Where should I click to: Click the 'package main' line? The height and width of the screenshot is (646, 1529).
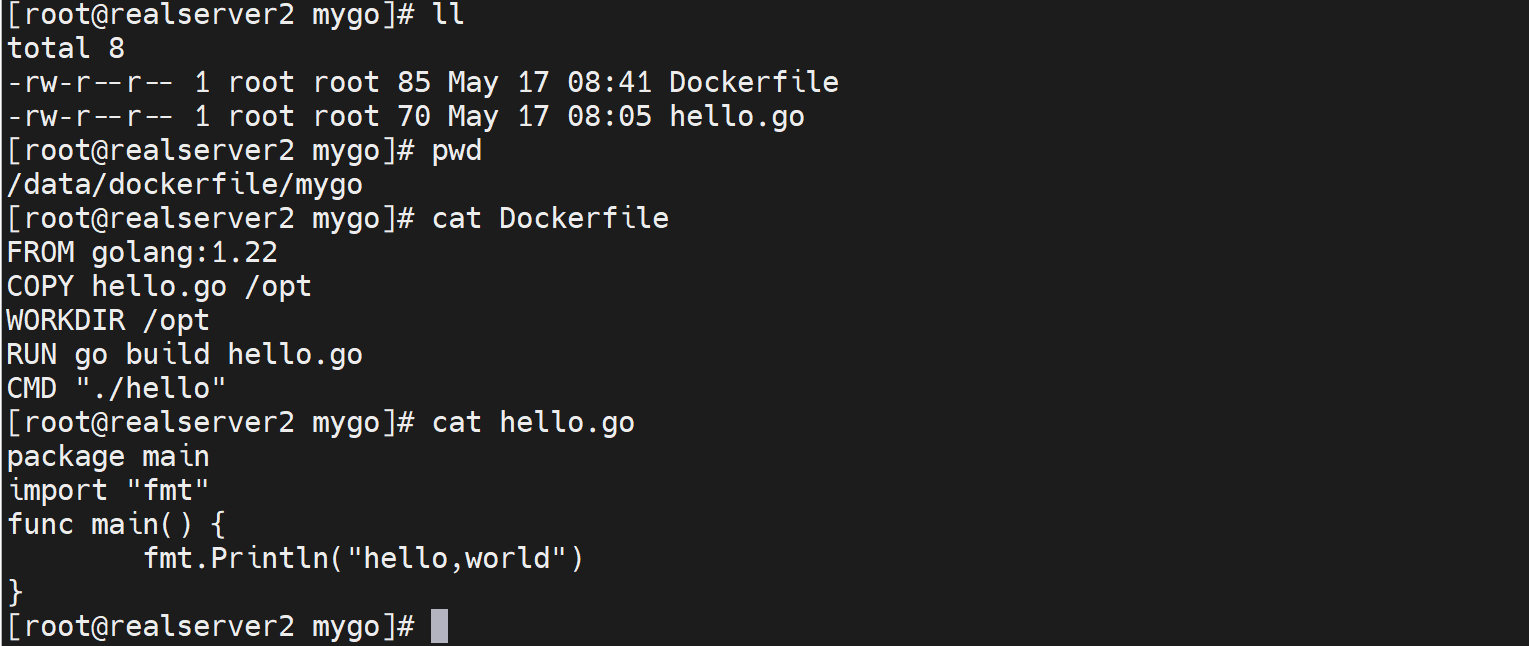pos(108,456)
